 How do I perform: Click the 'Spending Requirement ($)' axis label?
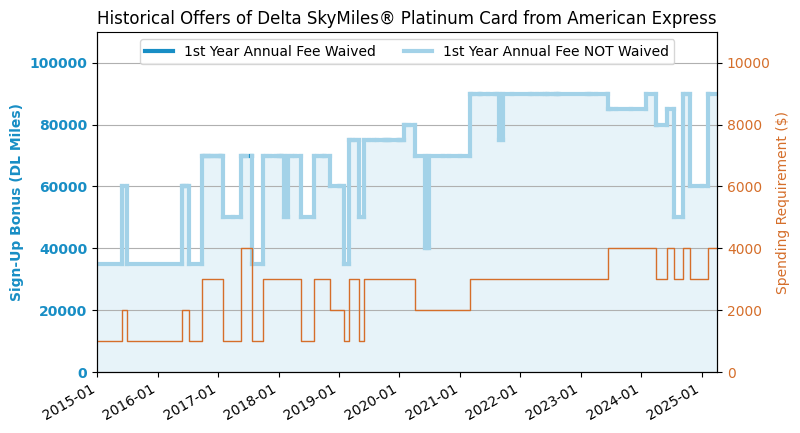[782, 202]
